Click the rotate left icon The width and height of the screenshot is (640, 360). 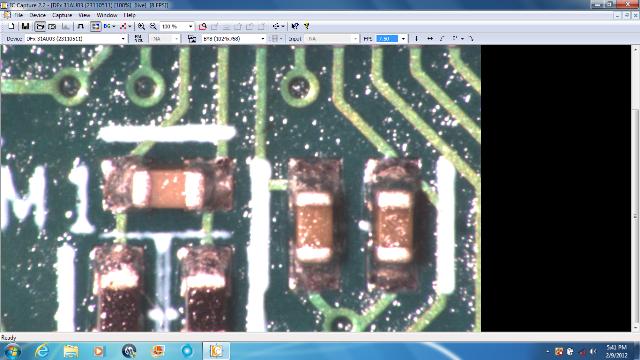tap(442, 39)
